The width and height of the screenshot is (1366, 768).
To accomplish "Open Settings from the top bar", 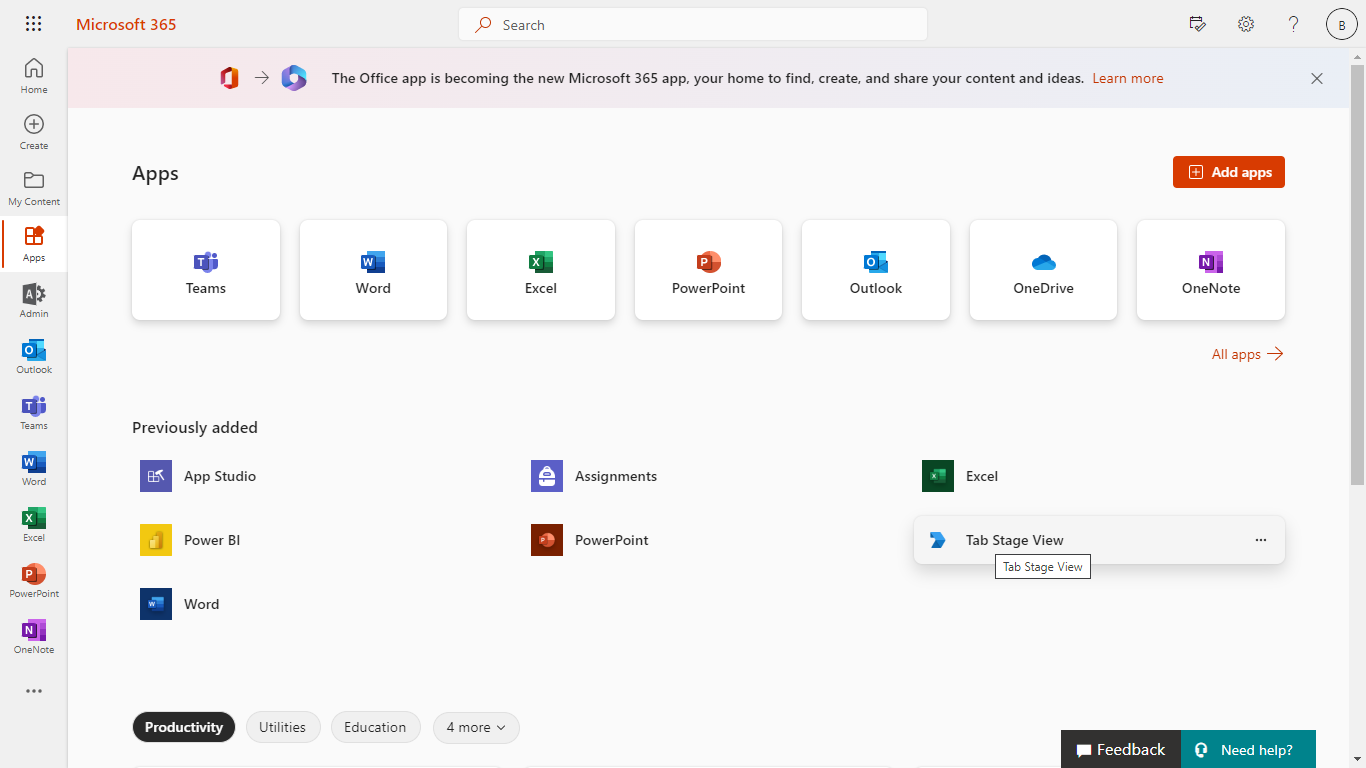I will (1245, 23).
